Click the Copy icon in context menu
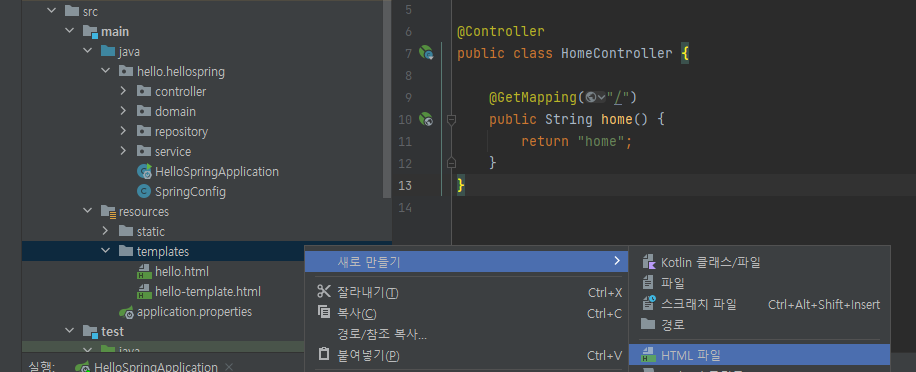The image size is (916, 372). click(x=324, y=312)
